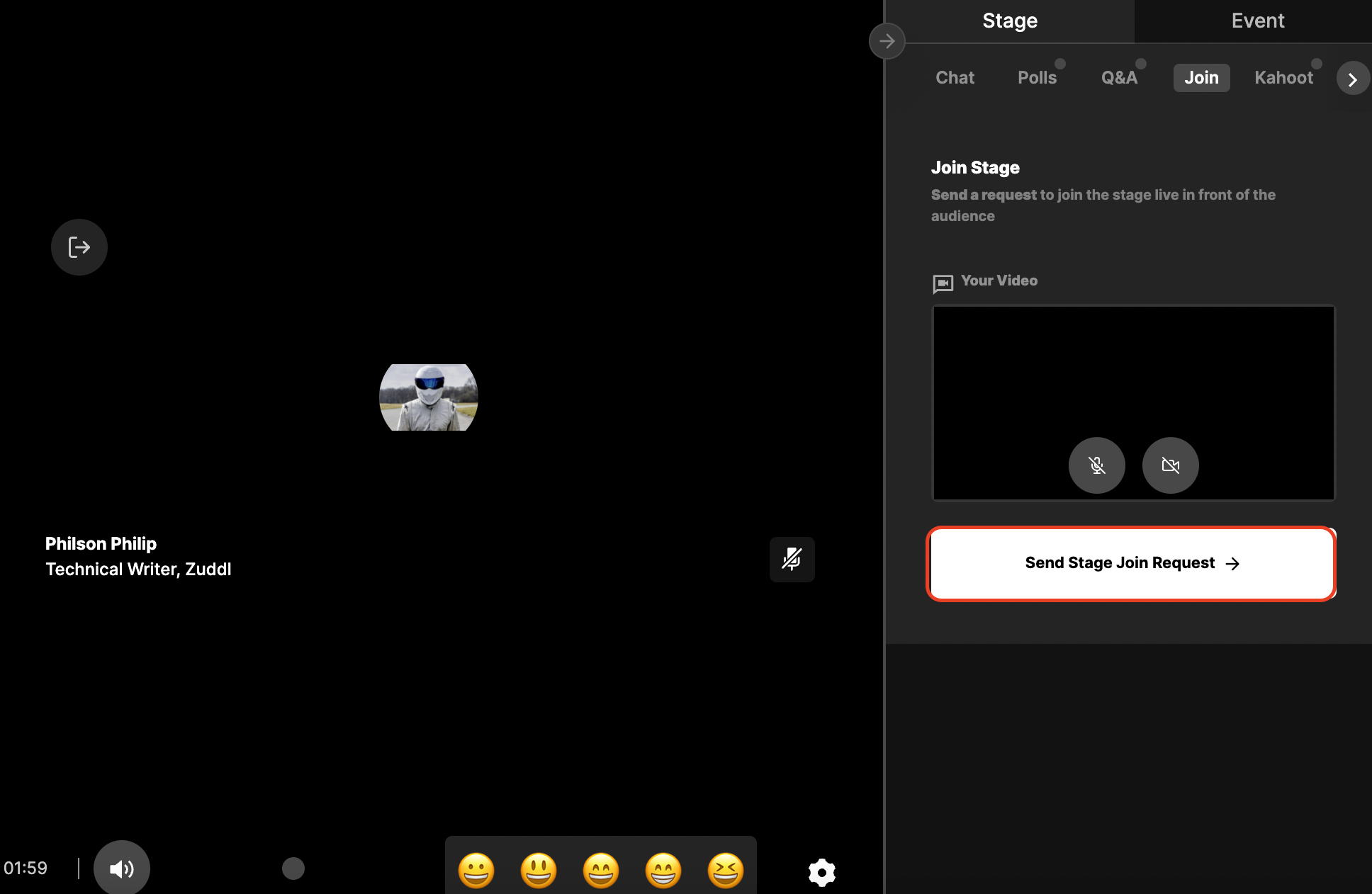Viewport: 1372px width, 894px height.
Task: Send the second smiley emoji reaction
Action: pos(539,870)
